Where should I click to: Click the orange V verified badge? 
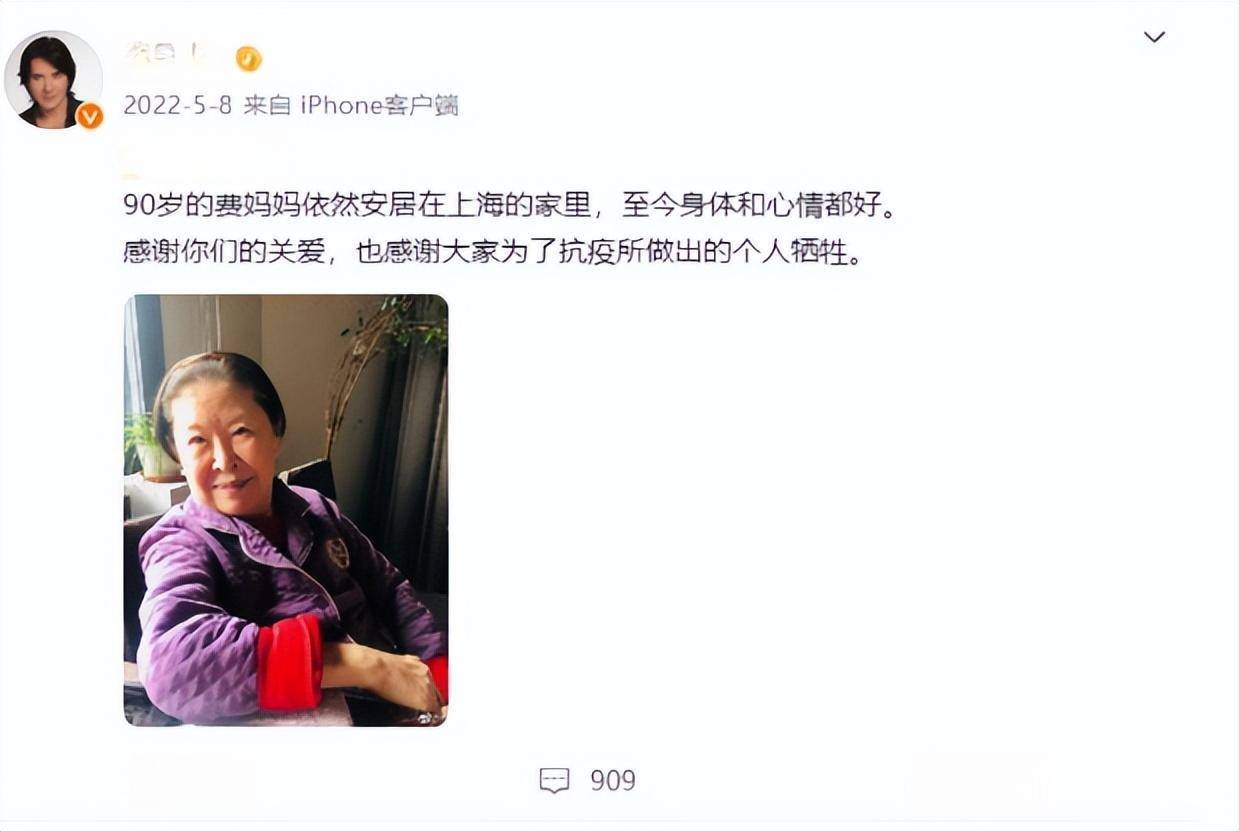point(90,116)
